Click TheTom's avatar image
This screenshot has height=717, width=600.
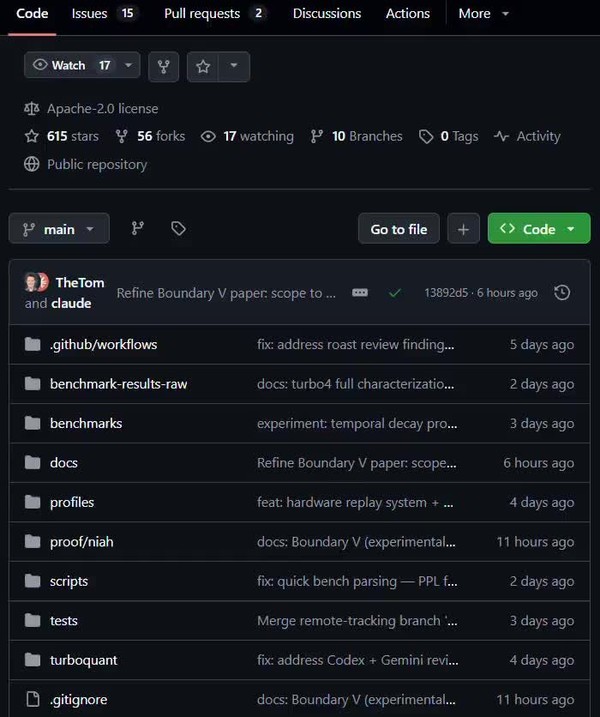[x=36, y=282]
